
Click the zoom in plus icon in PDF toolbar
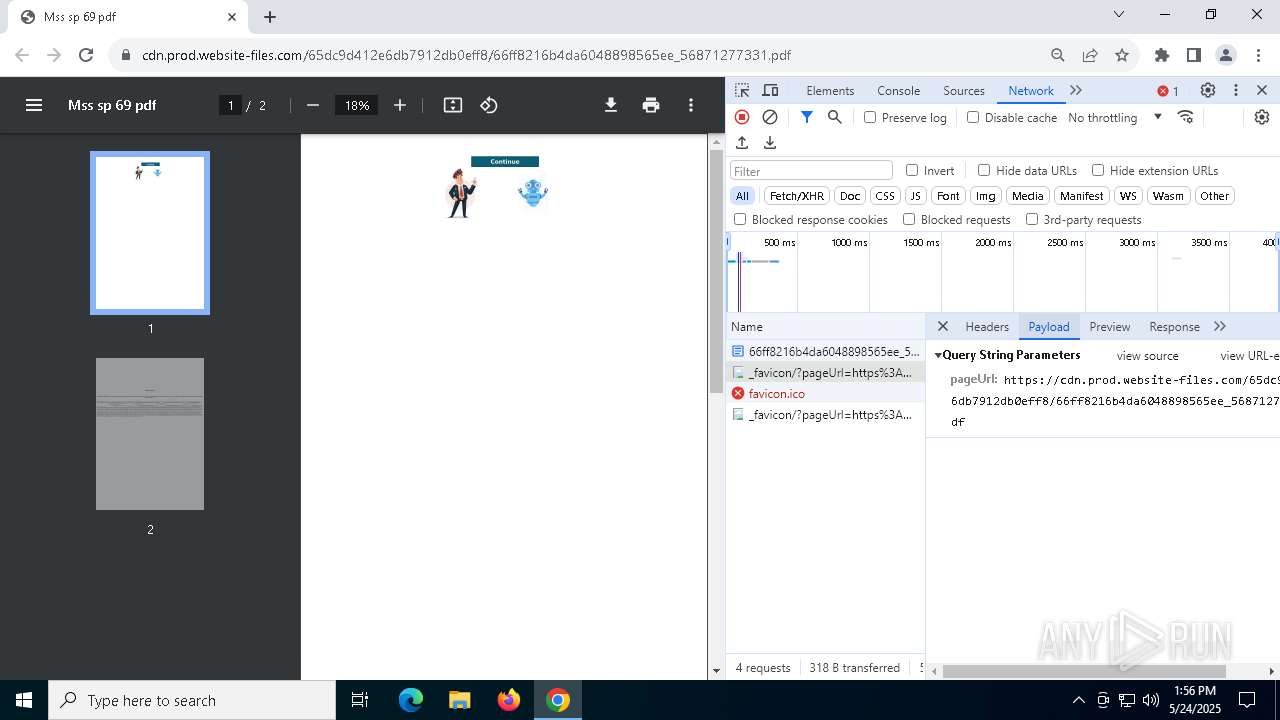(x=400, y=105)
